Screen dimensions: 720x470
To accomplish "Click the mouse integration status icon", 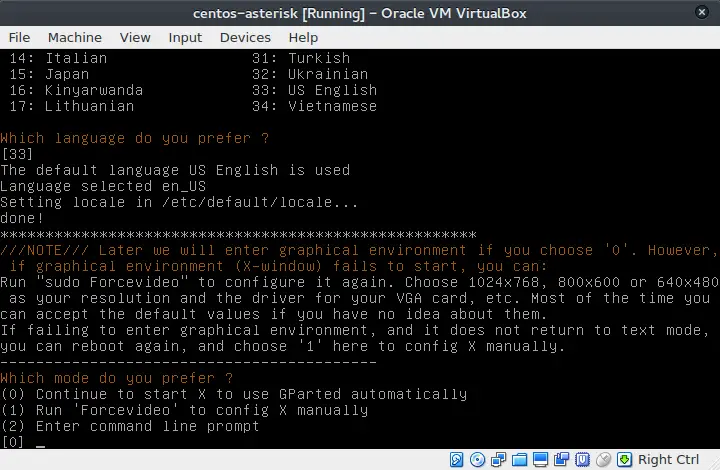I will point(603,459).
